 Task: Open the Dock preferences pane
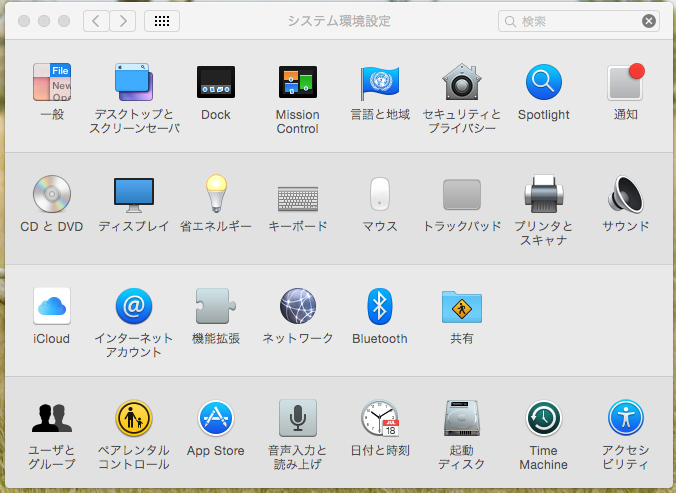(x=216, y=82)
